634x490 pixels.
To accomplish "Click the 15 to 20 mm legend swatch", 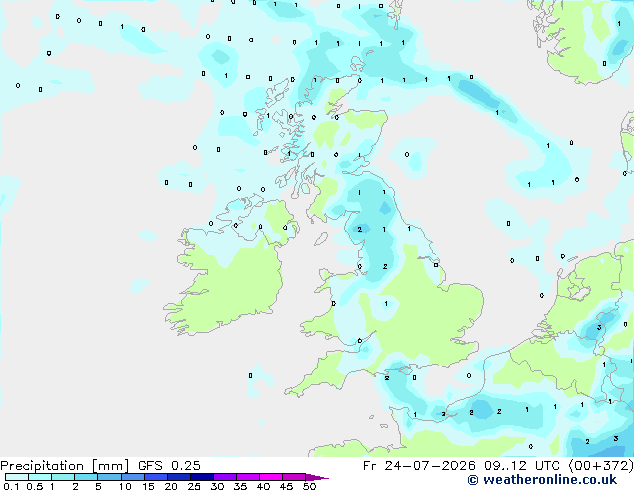I will coord(155,477).
